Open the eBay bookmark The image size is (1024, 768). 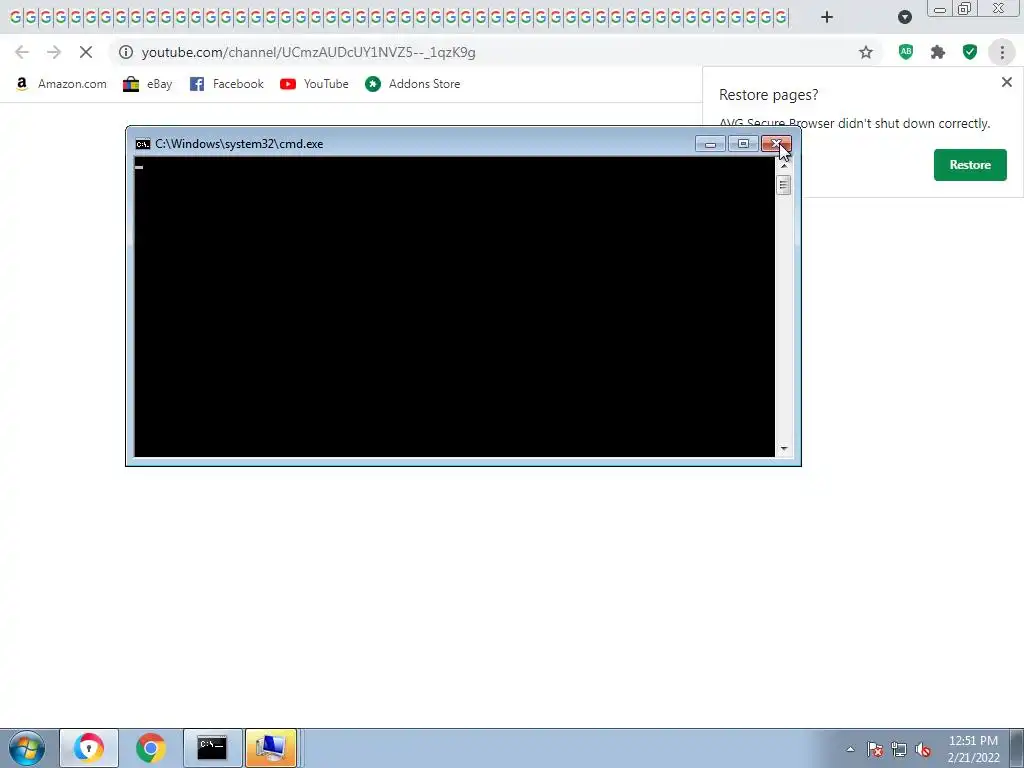(148, 84)
